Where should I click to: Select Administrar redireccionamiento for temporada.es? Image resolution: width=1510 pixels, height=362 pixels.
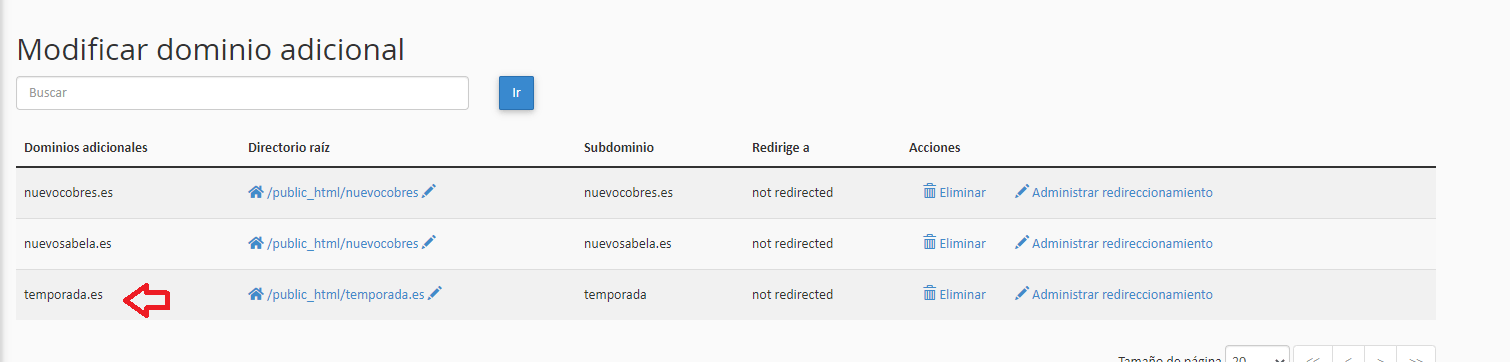coord(1122,295)
